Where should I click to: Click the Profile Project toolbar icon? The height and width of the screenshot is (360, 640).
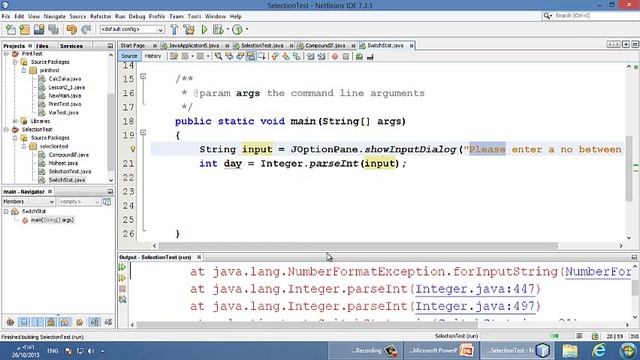237,29
